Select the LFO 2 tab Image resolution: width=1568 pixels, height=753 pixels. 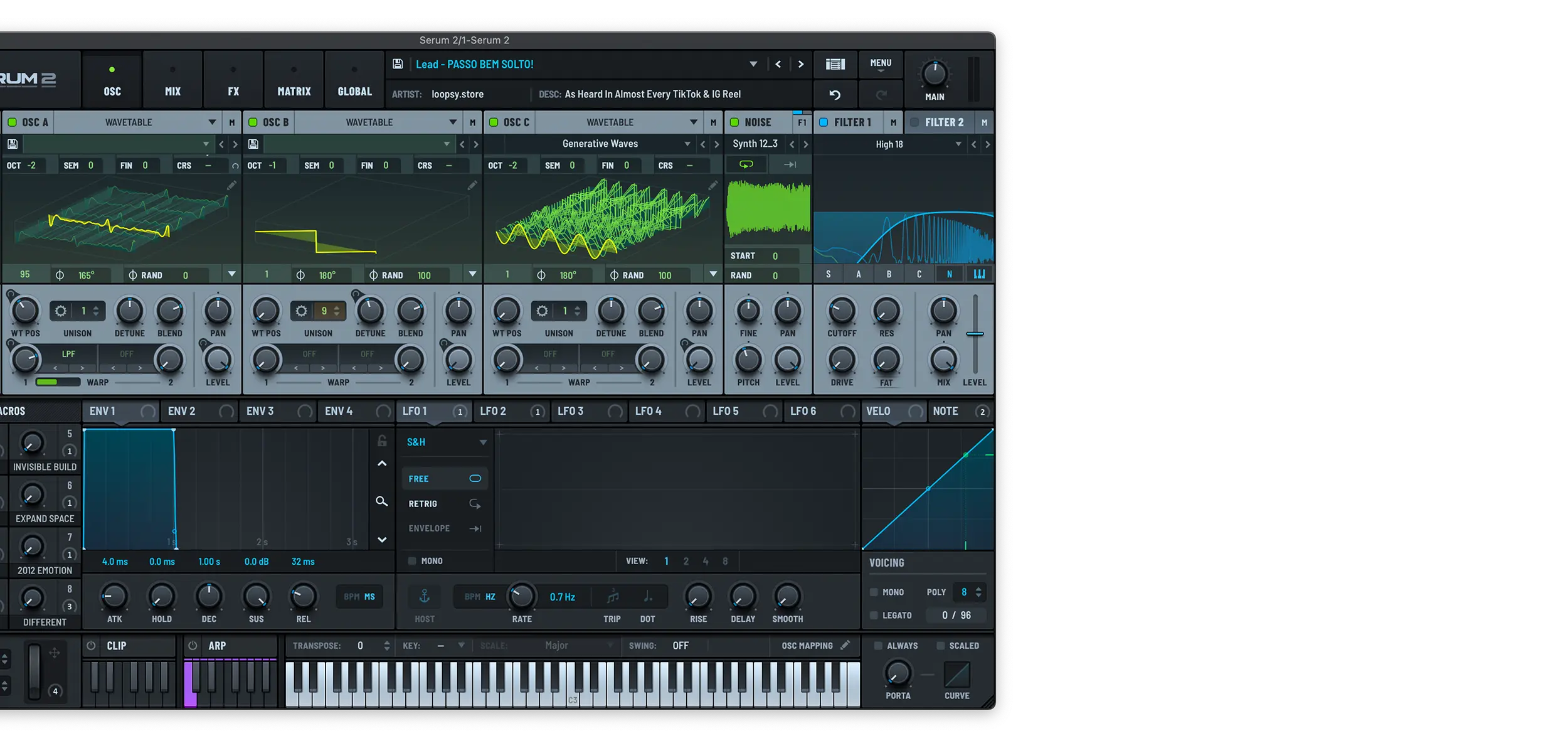[x=512, y=411]
